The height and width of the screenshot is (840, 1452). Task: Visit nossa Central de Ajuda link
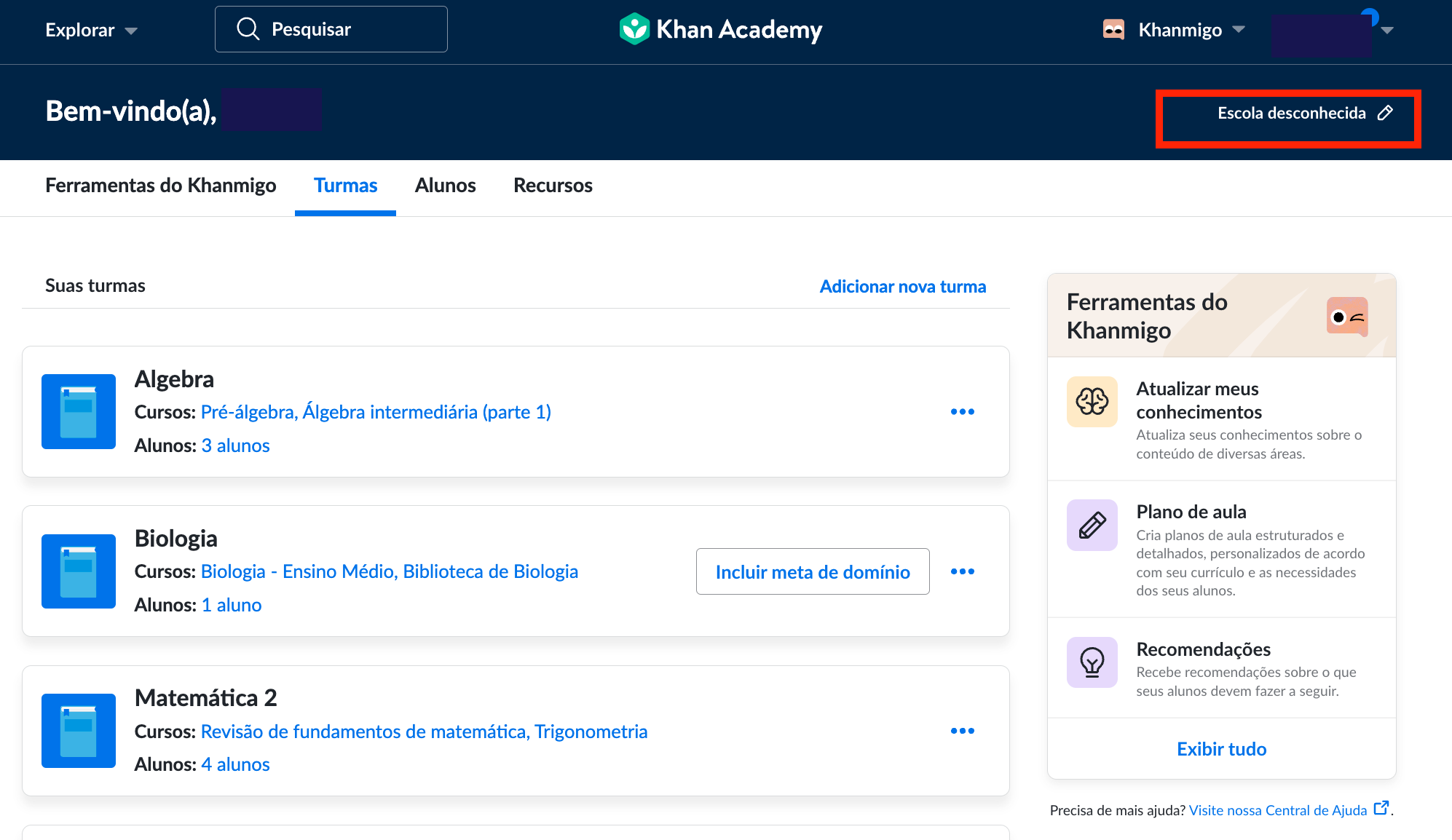(x=1278, y=810)
